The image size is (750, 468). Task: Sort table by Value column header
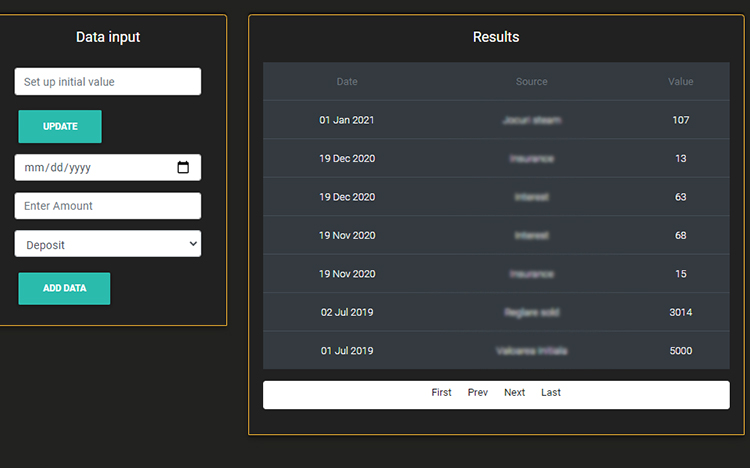(680, 82)
